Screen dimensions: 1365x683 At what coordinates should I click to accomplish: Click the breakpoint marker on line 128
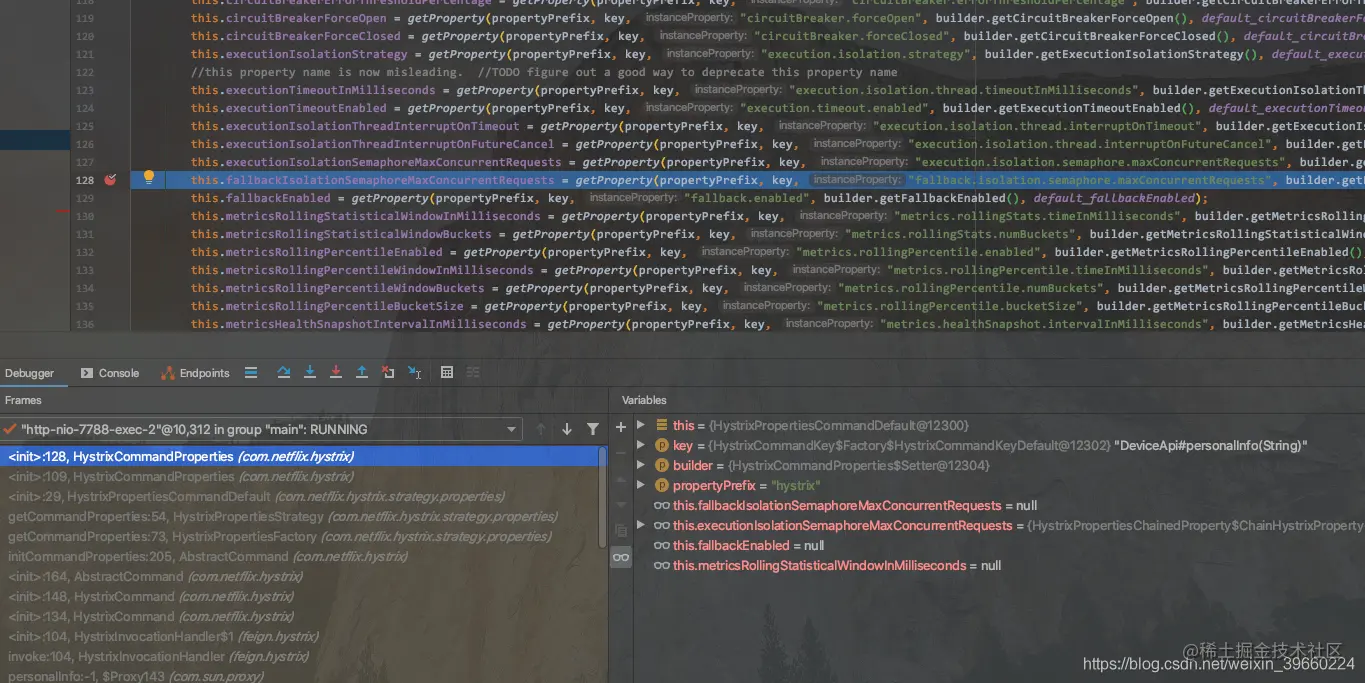[x=110, y=180]
